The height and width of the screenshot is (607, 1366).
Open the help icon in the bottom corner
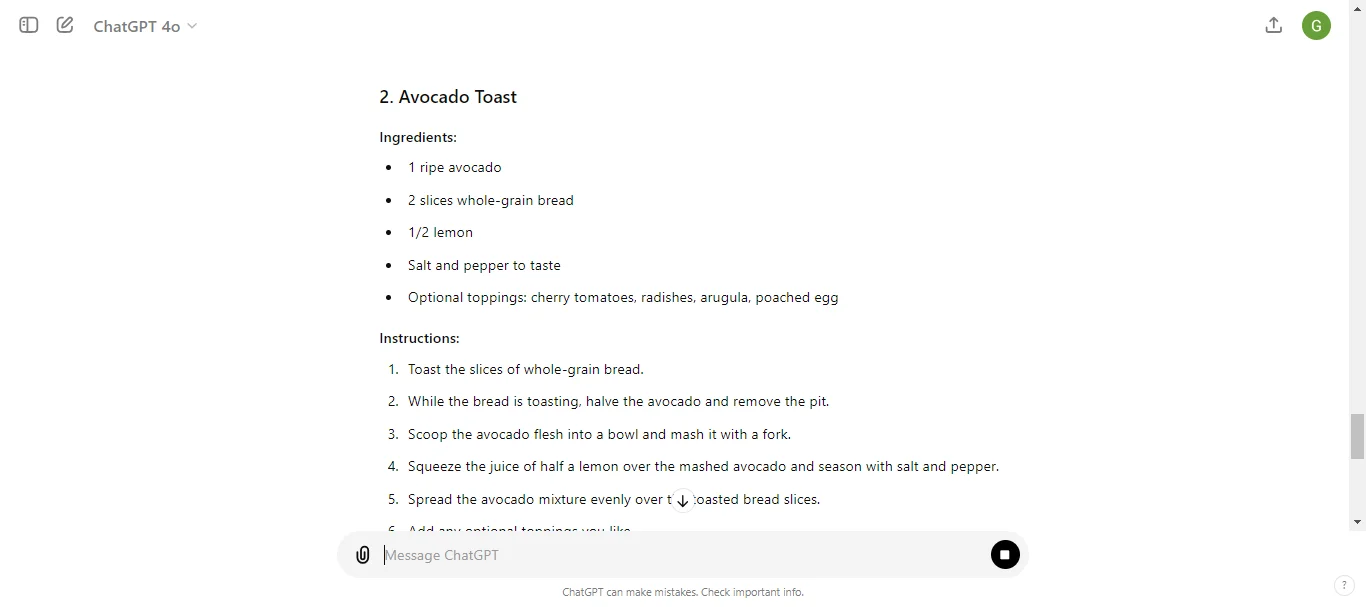1343,586
